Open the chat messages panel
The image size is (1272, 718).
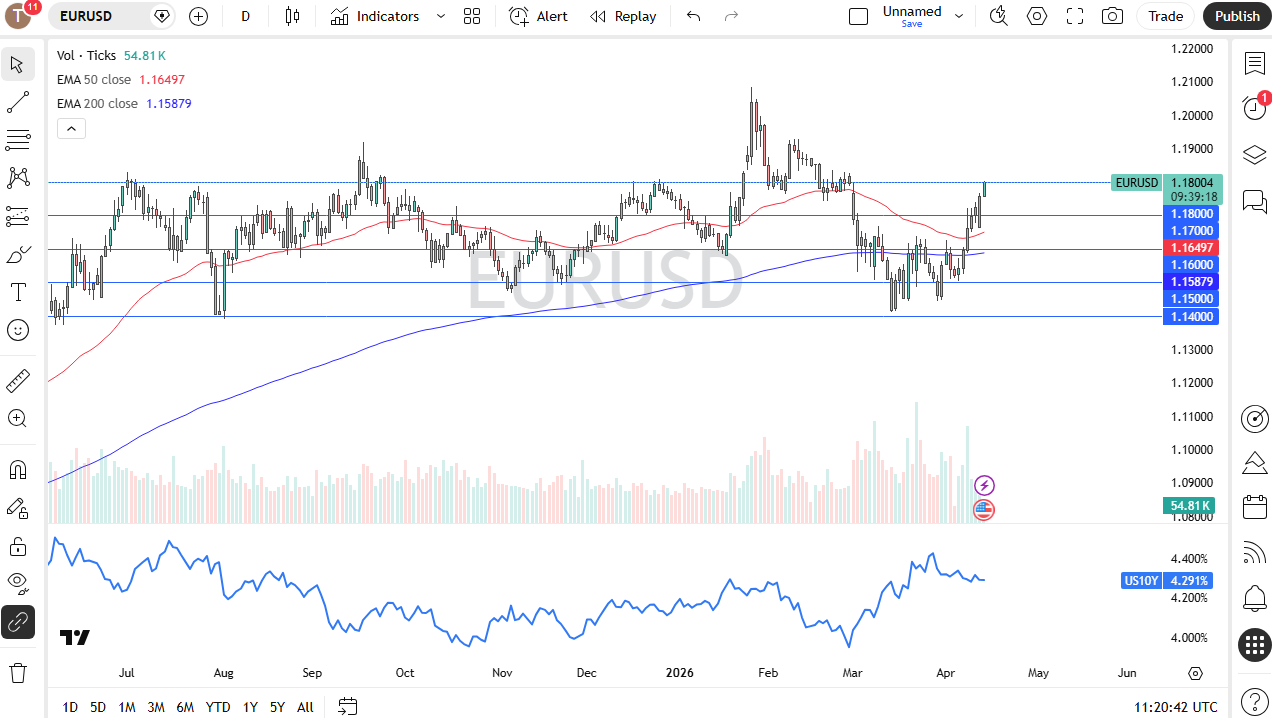click(1255, 201)
